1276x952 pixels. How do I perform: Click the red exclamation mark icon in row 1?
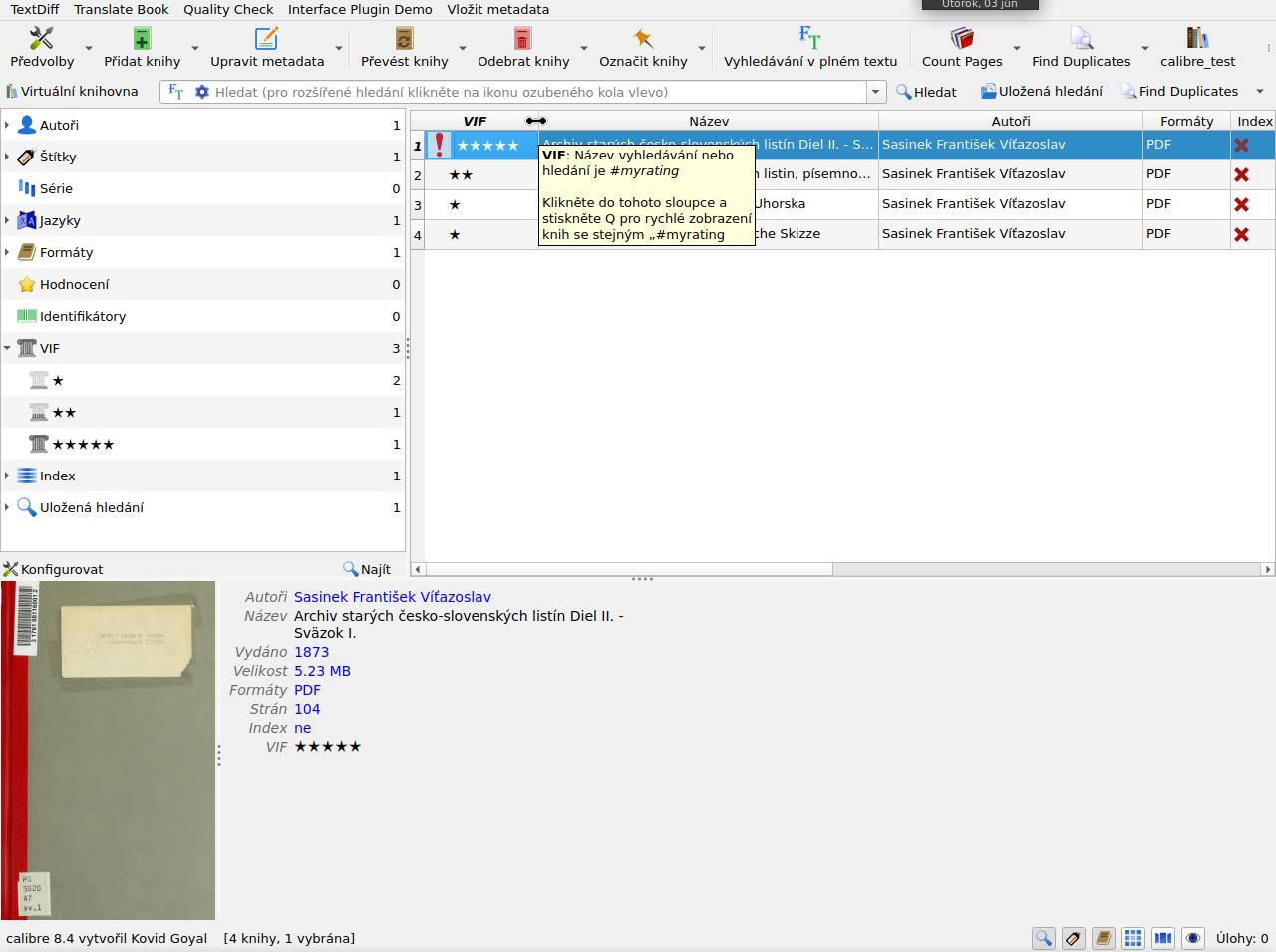coord(439,145)
